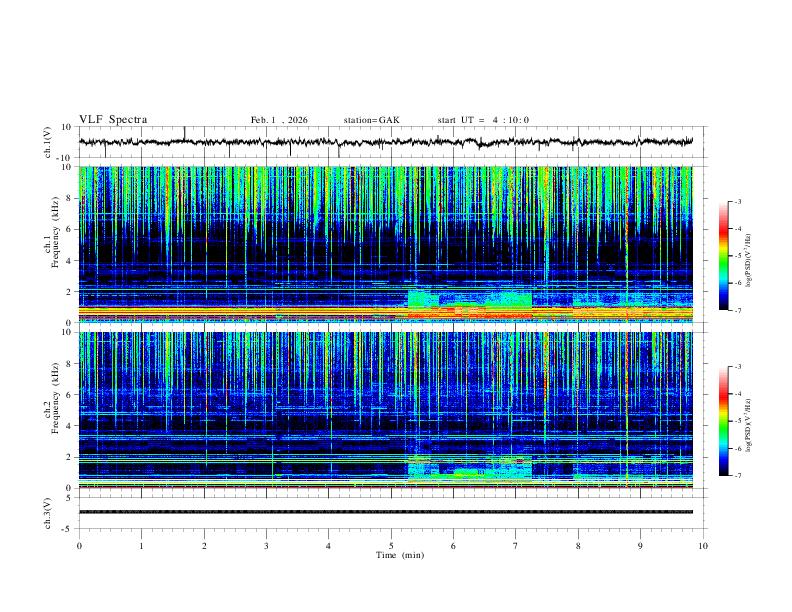This screenshot has height=612, width=792.
Task: Click the cyan burst in ch.2 spectrogram
Action: click(x=470, y=467)
